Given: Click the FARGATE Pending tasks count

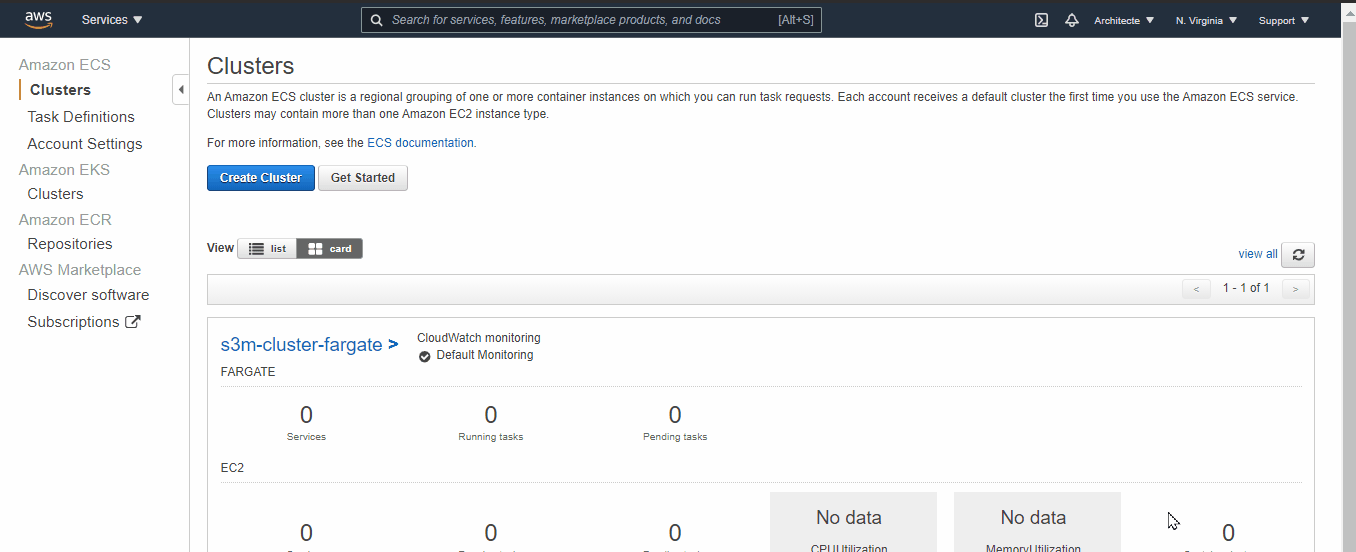Looking at the screenshot, I should pyautogui.click(x=675, y=415).
